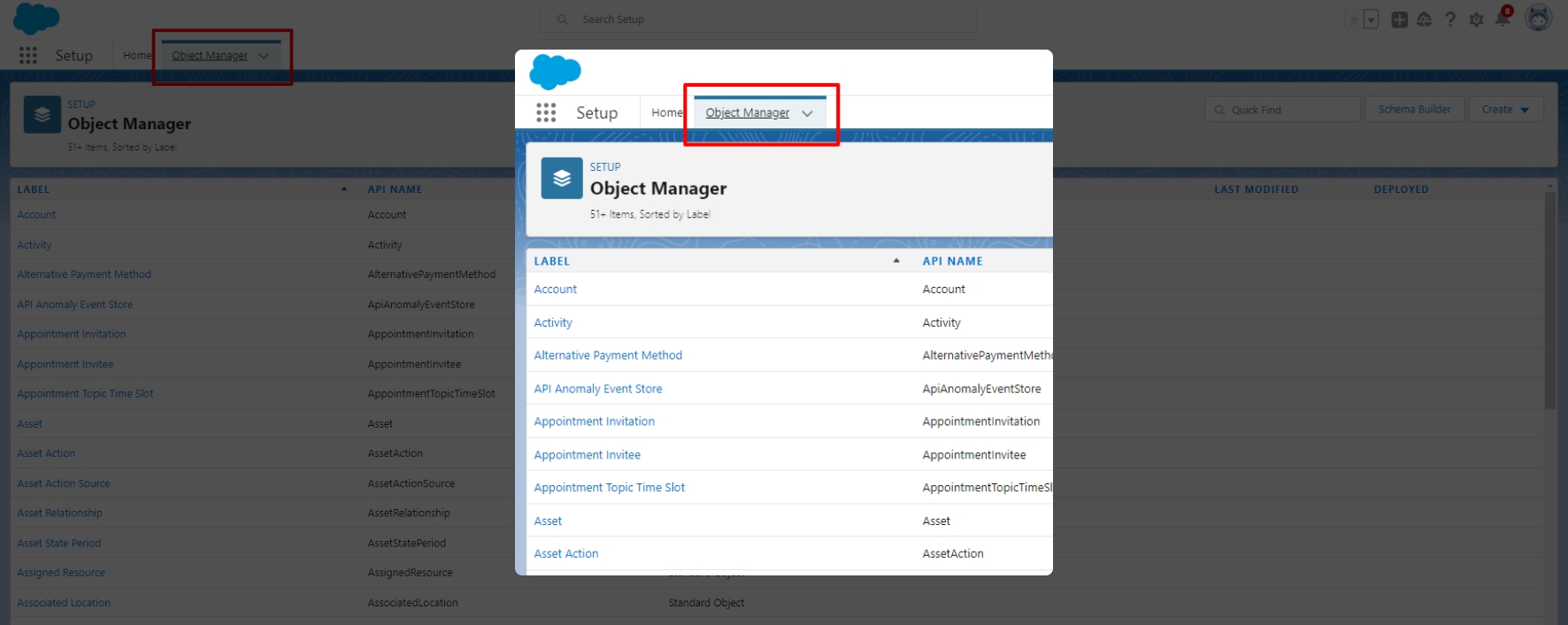The height and width of the screenshot is (625, 1568).
Task: Click the user profile avatar
Action: click(1539, 18)
